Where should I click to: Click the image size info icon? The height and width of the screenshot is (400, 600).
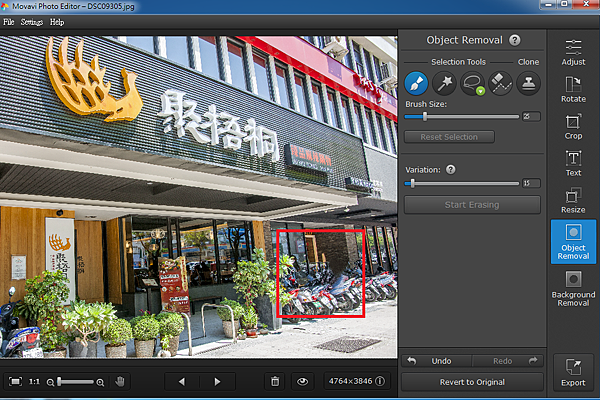(x=380, y=381)
